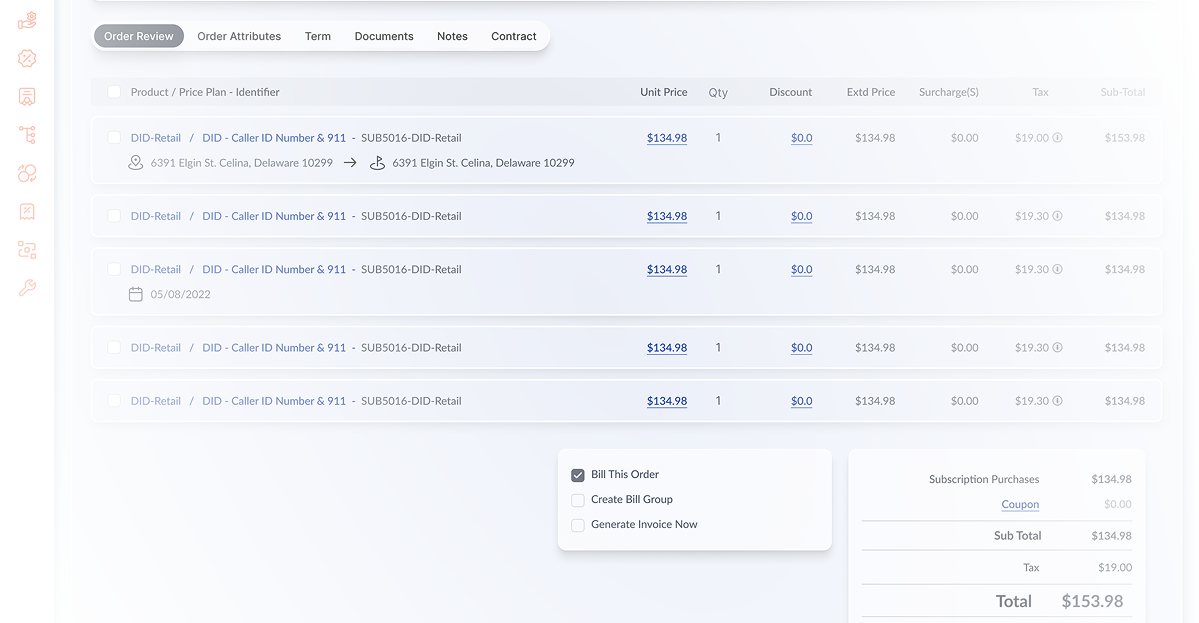Click the Coupon link in order summary
This screenshot has width=1199, height=623.
[1020, 505]
